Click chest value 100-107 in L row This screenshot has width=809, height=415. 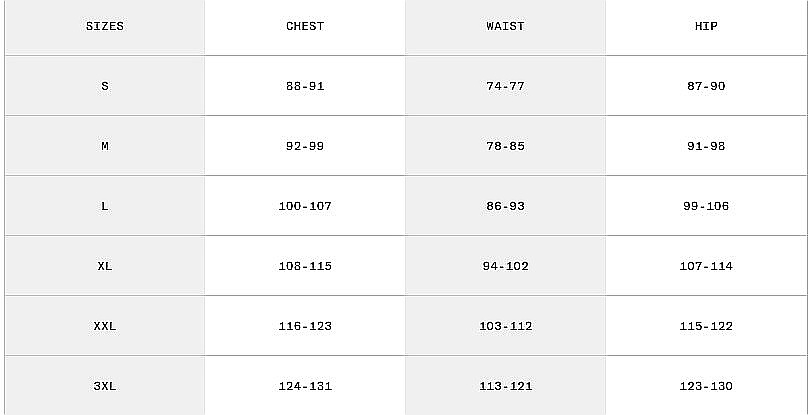(305, 206)
